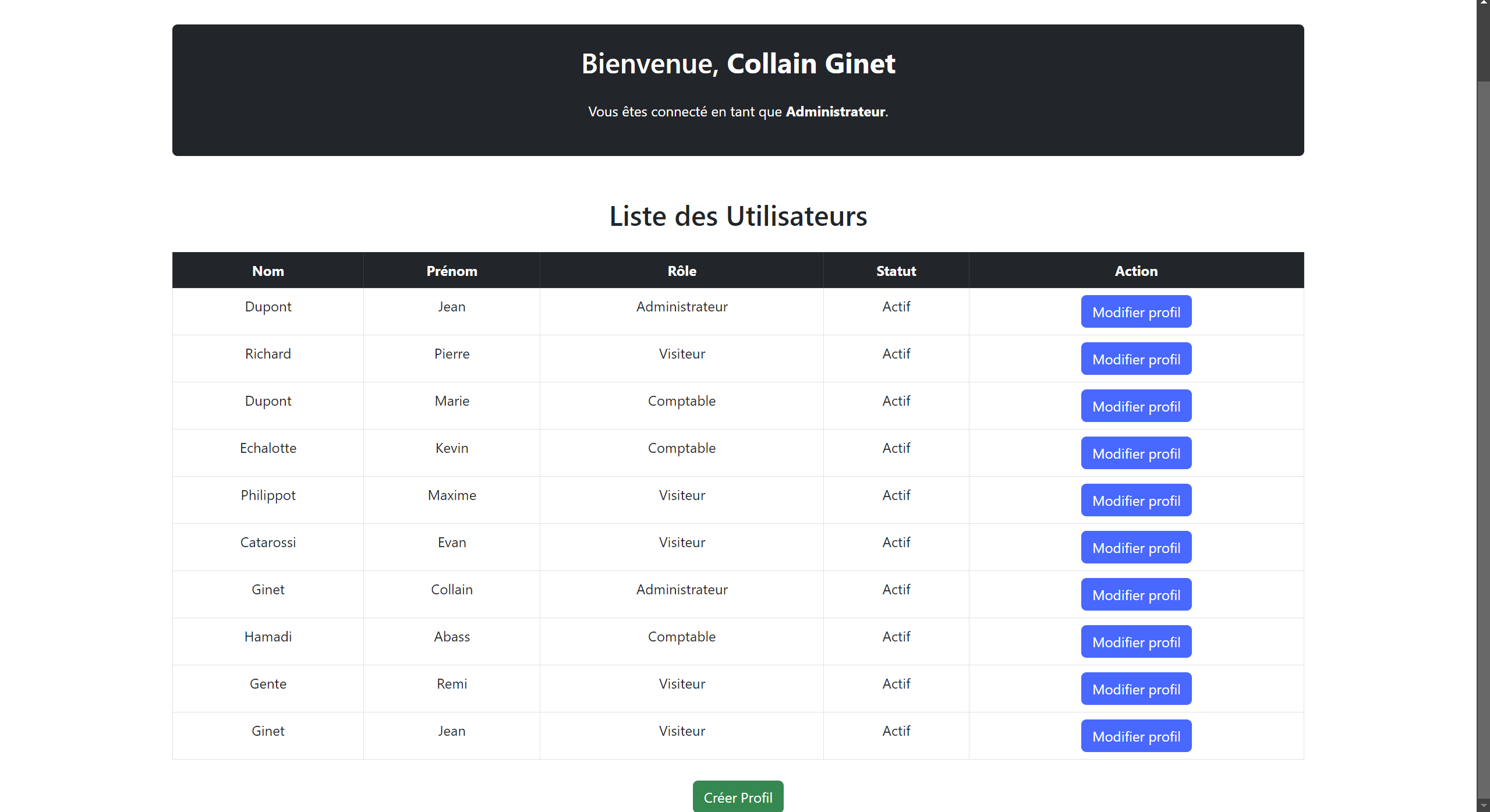Click Modifier profil for Hamadi Abass
Viewport: 1490px width, 812px height.
(x=1136, y=642)
